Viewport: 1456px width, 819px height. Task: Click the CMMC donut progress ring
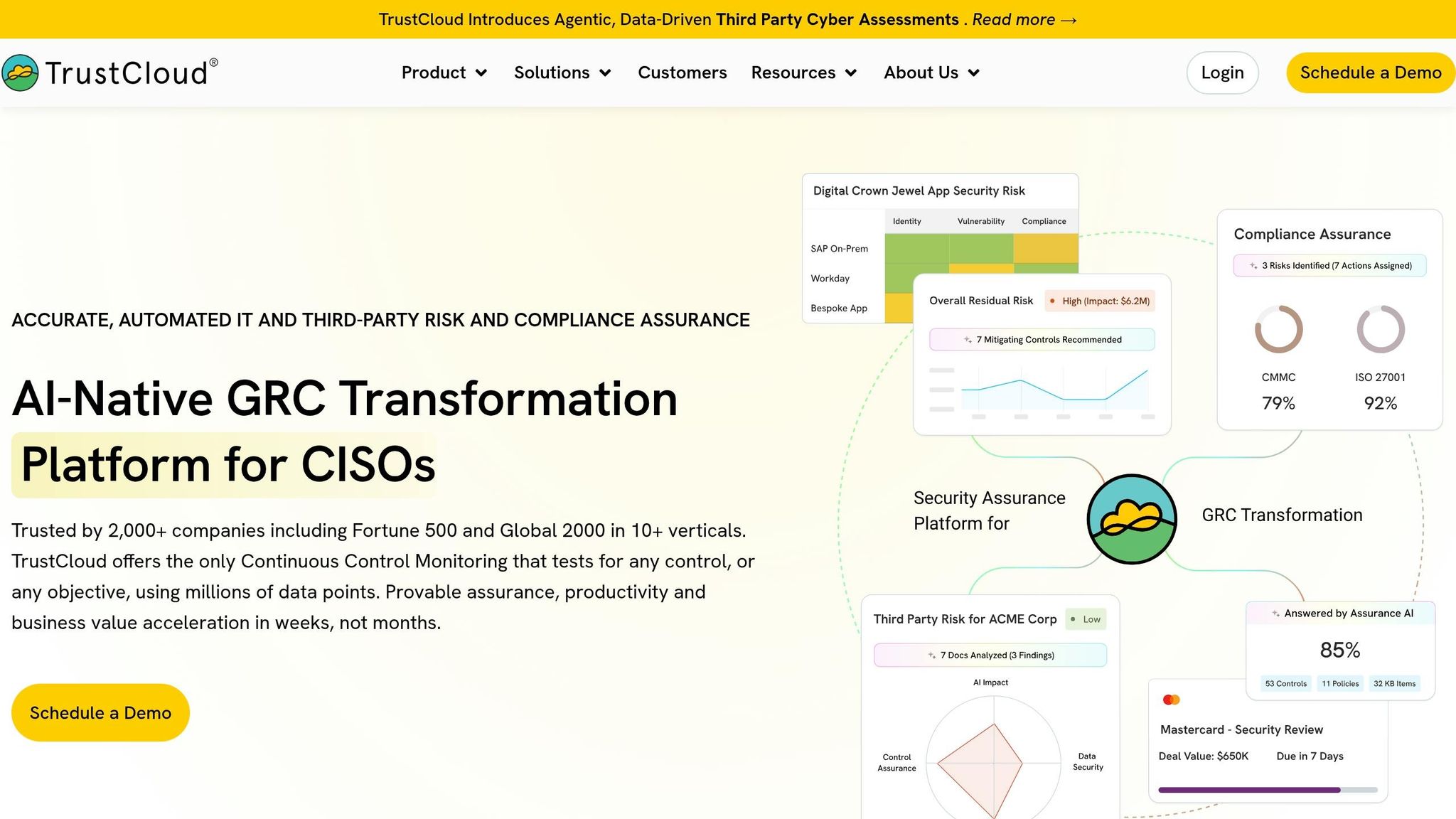pyautogui.click(x=1278, y=329)
